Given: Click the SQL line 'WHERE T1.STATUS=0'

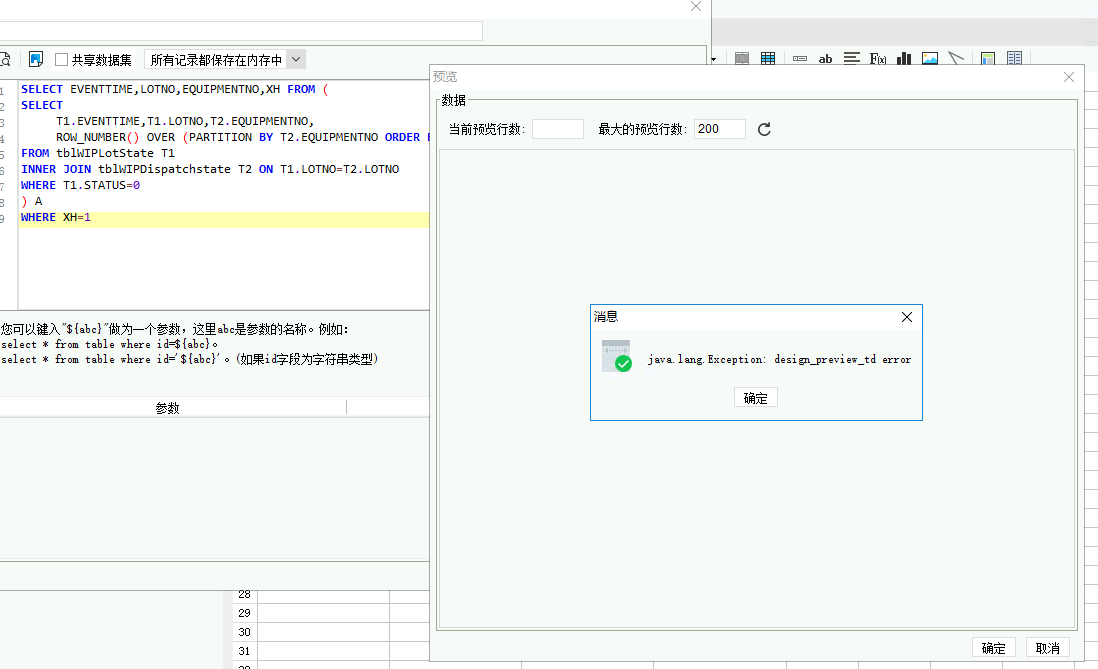Looking at the screenshot, I should point(81,186).
